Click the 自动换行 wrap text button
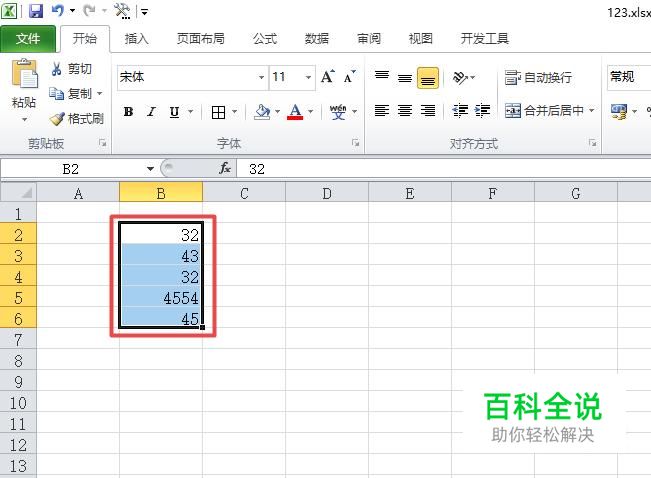 [x=538, y=78]
